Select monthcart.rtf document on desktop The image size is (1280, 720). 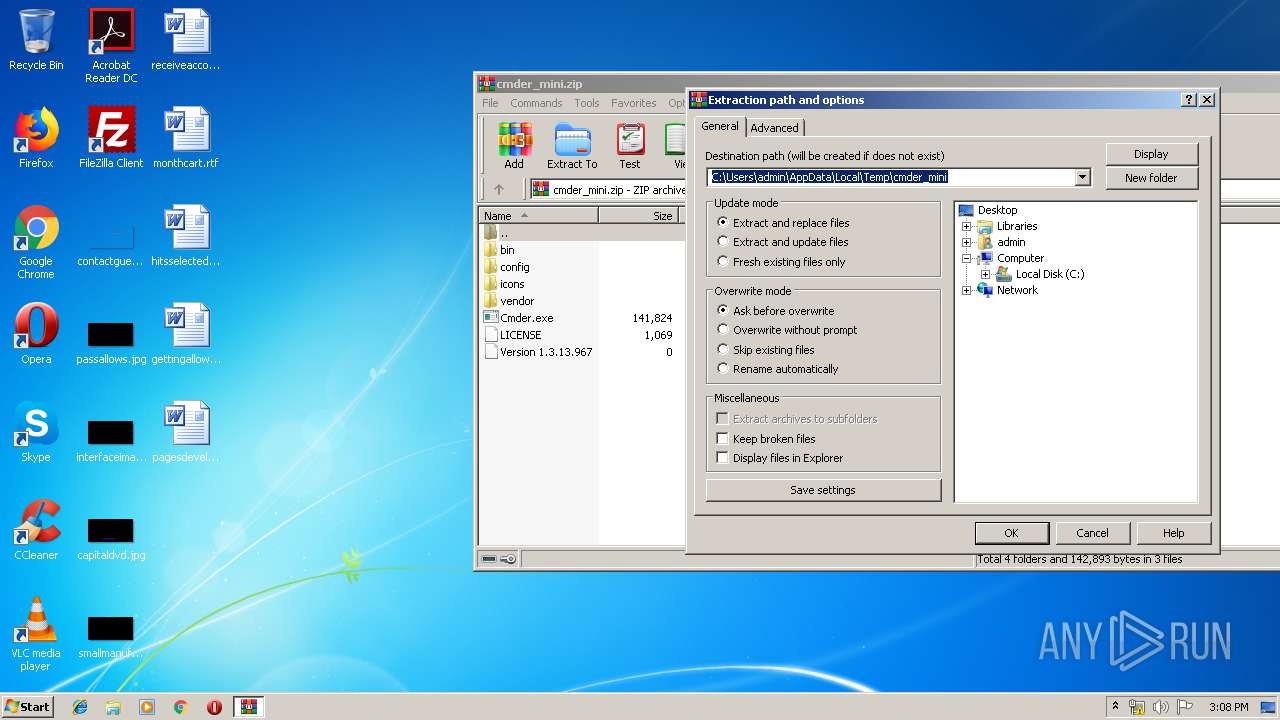click(186, 138)
